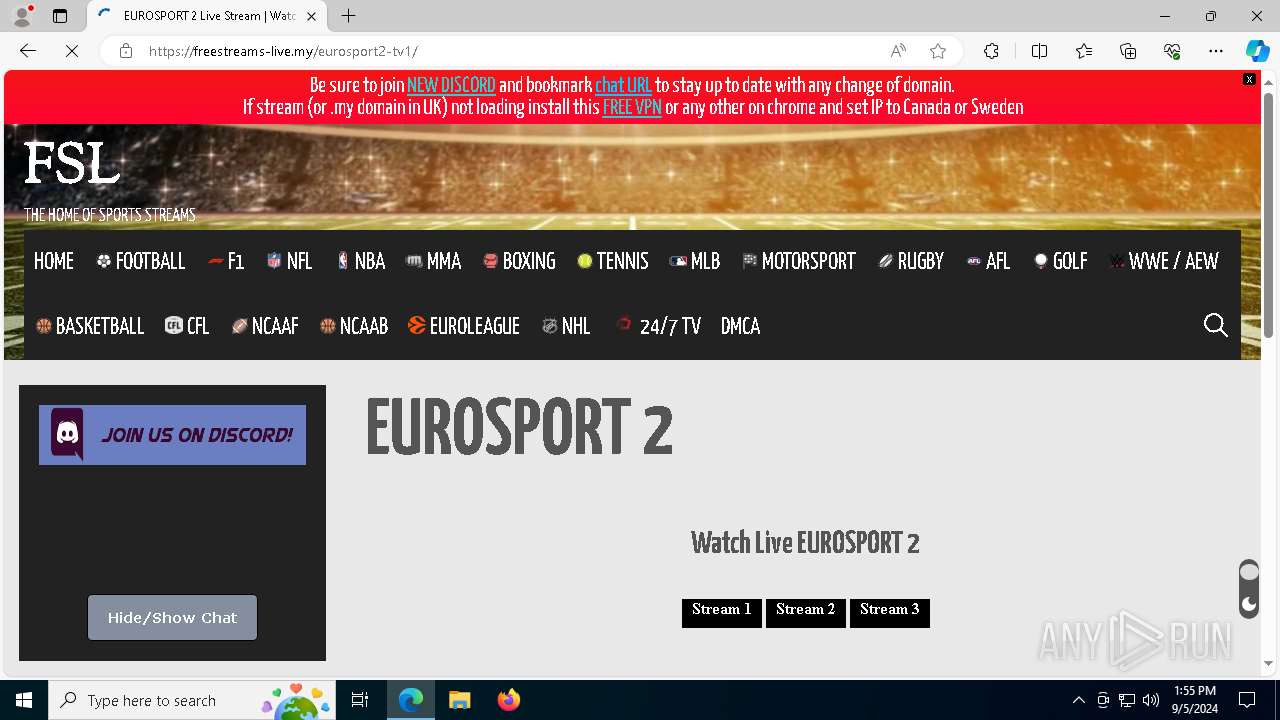Image resolution: width=1280 pixels, height=720 pixels.
Task: Open the Copilot sidebar
Action: click(x=1257, y=51)
